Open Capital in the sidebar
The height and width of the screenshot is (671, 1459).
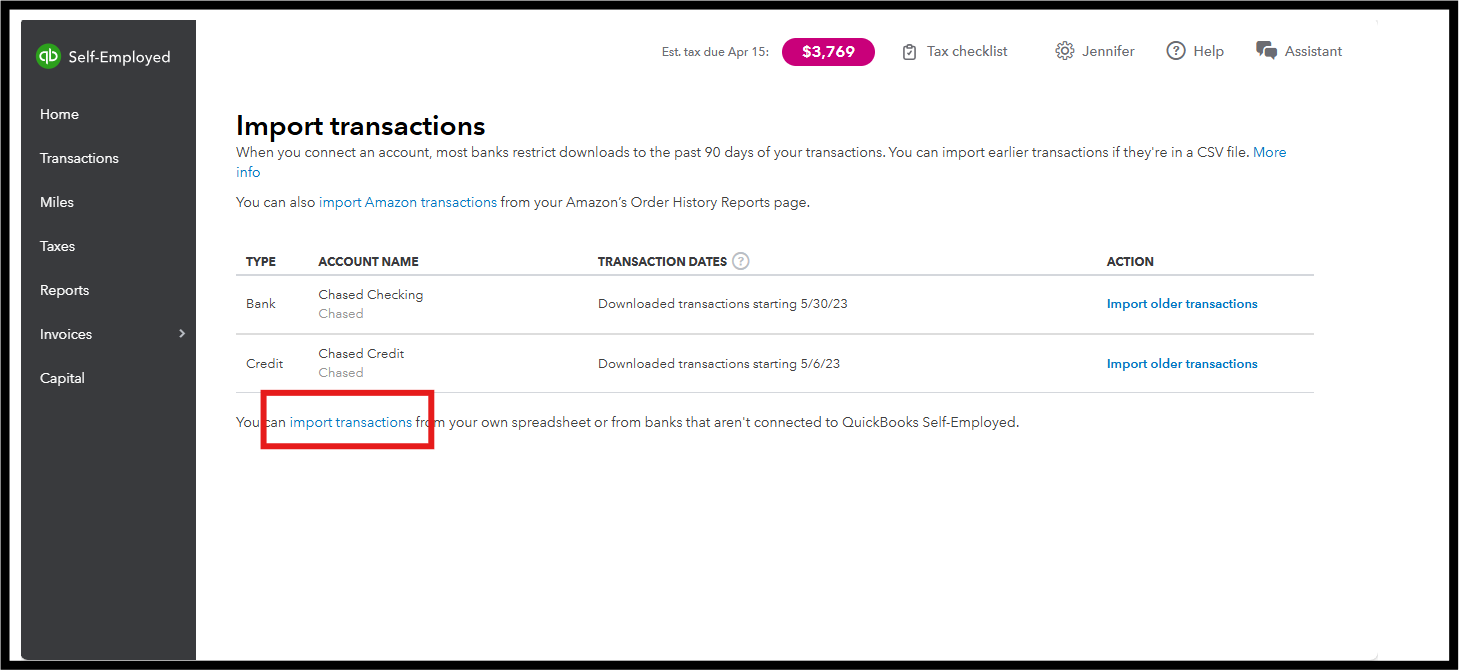[x=62, y=378]
